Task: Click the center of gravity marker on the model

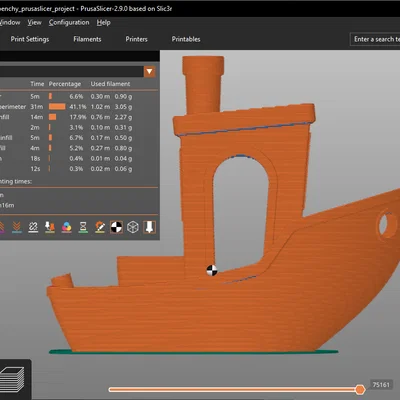Action: (212, 270)
